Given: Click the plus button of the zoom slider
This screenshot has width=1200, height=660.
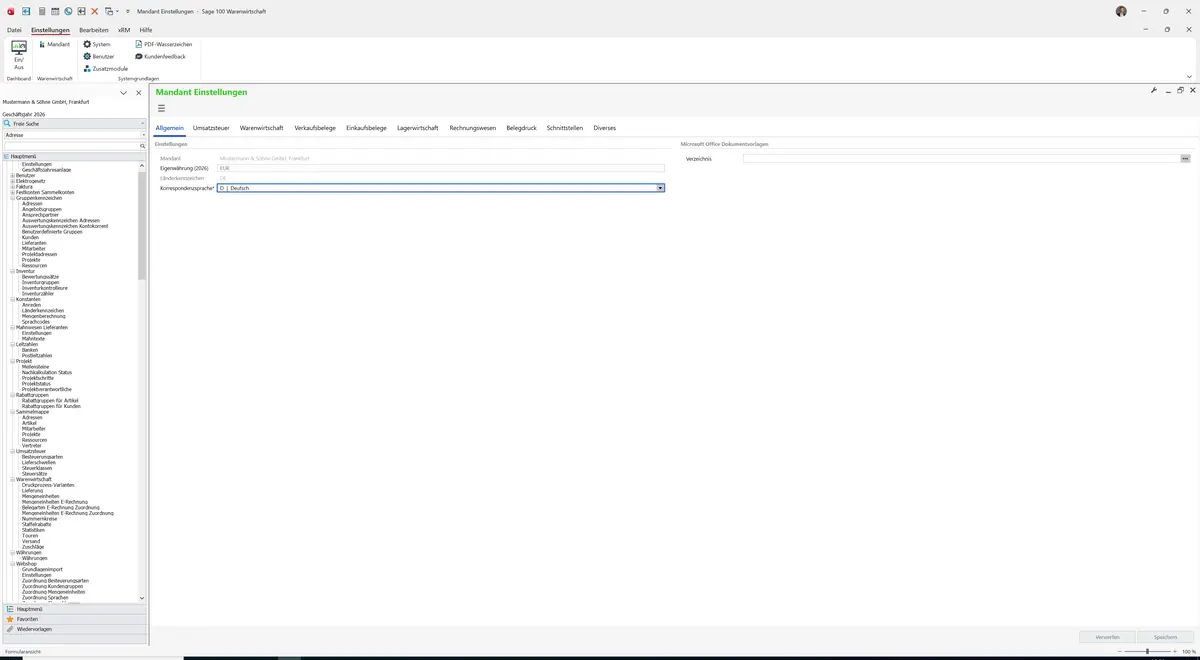Looking at the screenshot, I should [x=1174, y=651].
